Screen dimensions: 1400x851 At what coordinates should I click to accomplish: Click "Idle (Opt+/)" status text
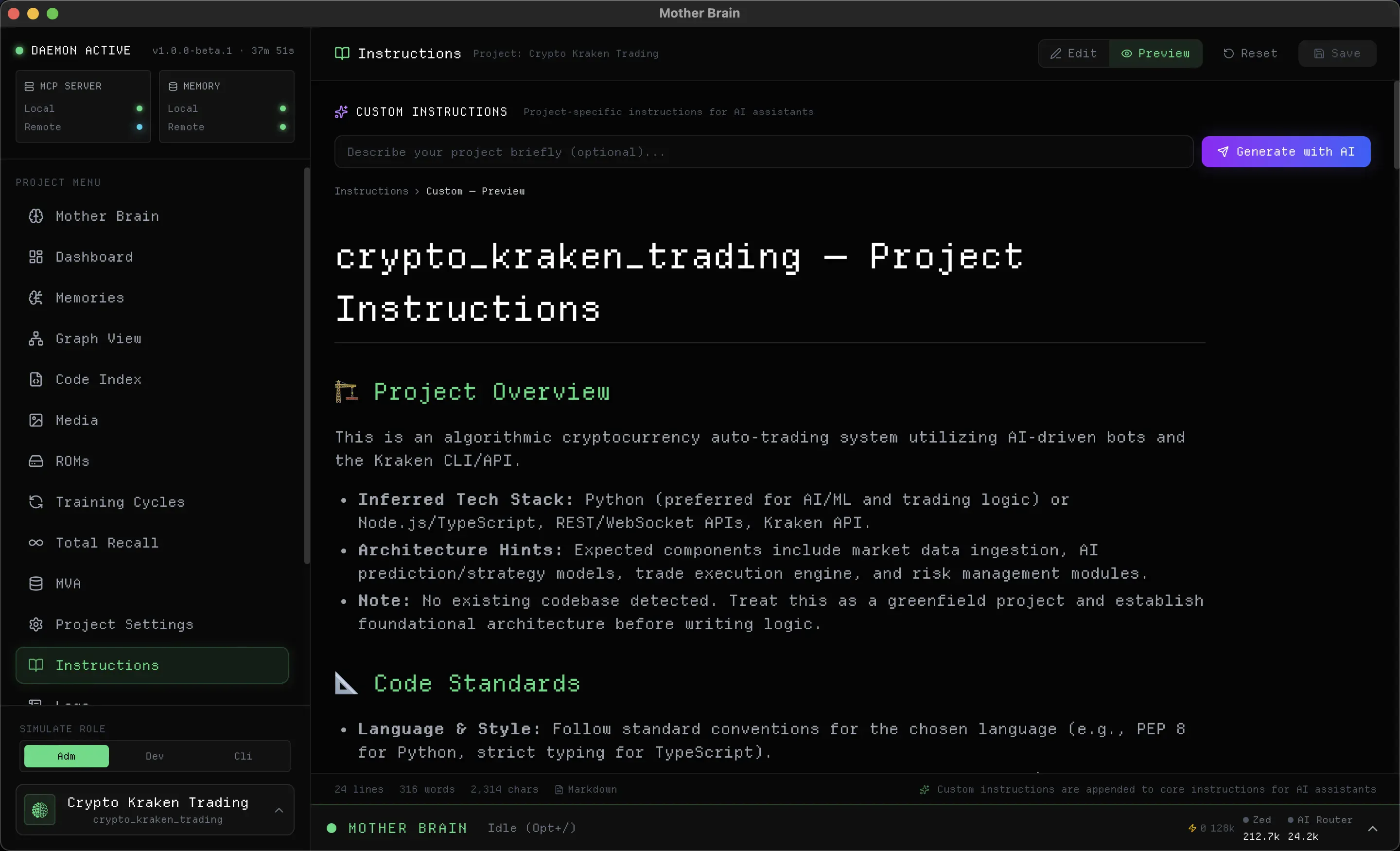tap(532, 828)
